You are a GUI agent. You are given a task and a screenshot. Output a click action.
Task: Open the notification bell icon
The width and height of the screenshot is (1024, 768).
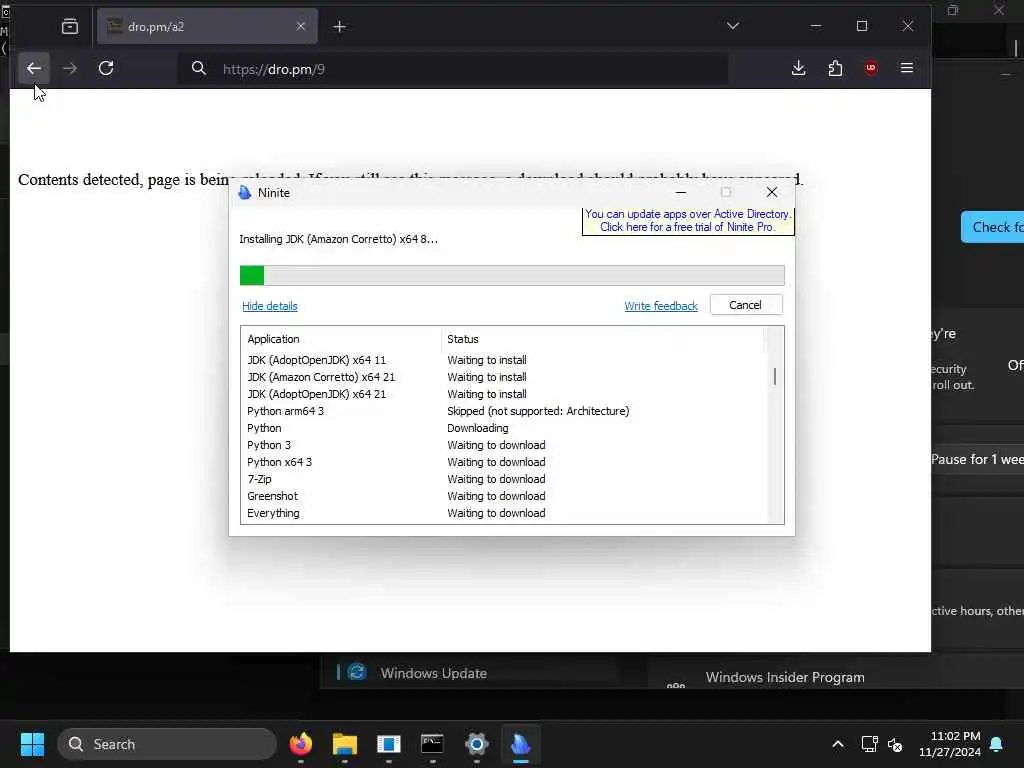(997, 744)
